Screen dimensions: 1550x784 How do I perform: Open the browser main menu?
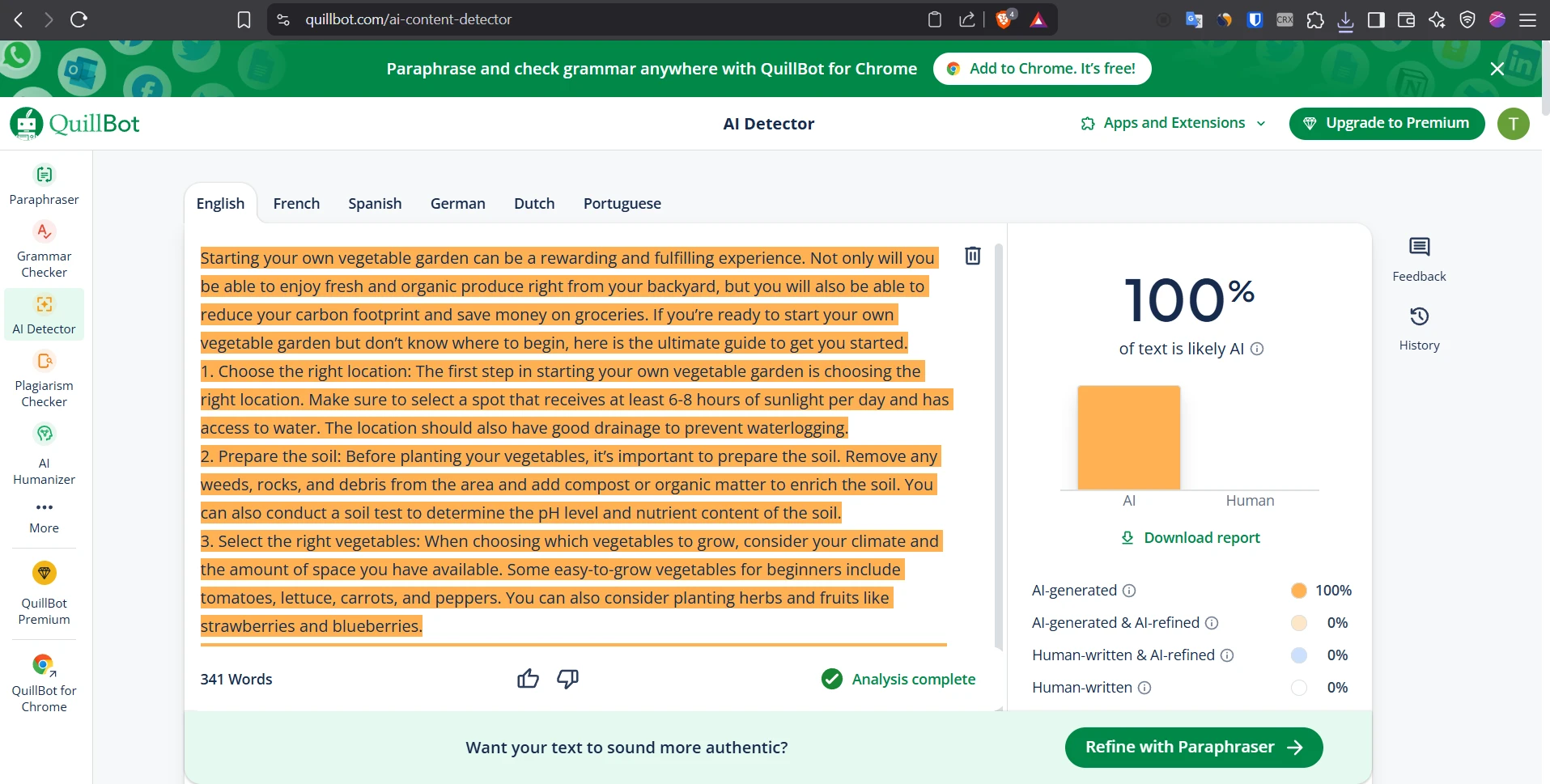pyautogui.click(x=1527, y=20)
